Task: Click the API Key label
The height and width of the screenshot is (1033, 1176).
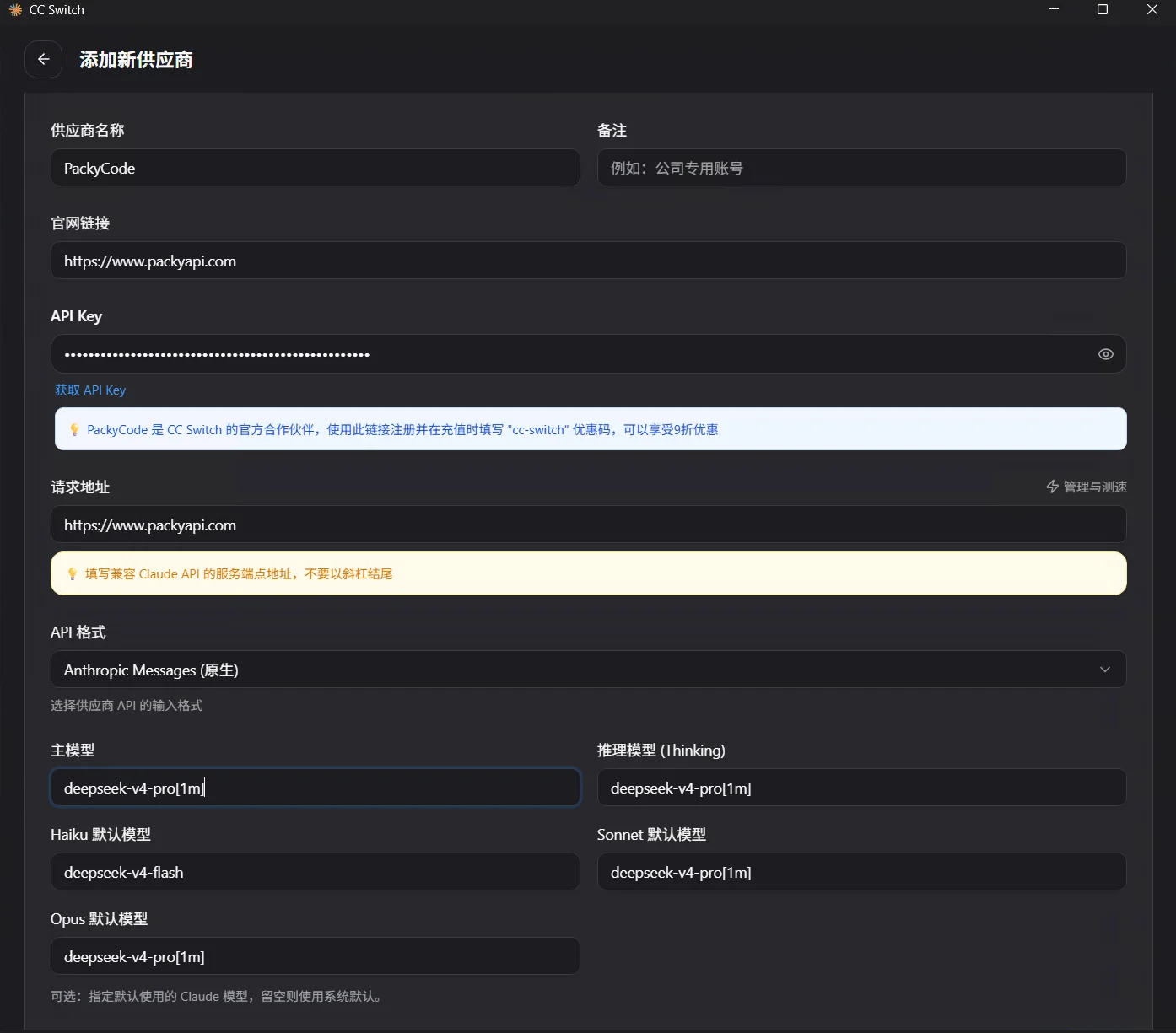Action: 76,316
